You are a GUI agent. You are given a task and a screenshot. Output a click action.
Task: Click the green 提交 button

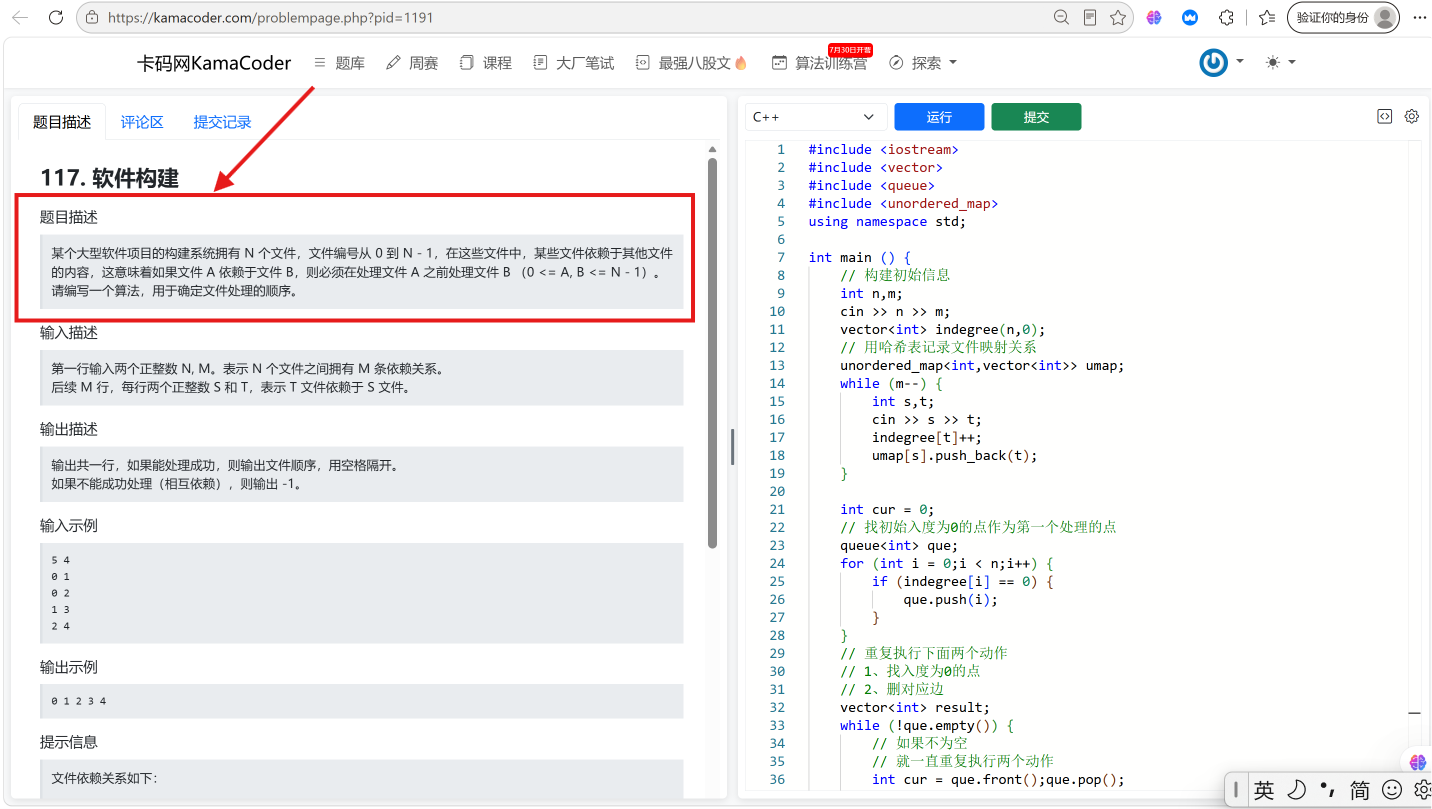(1036, 117)
